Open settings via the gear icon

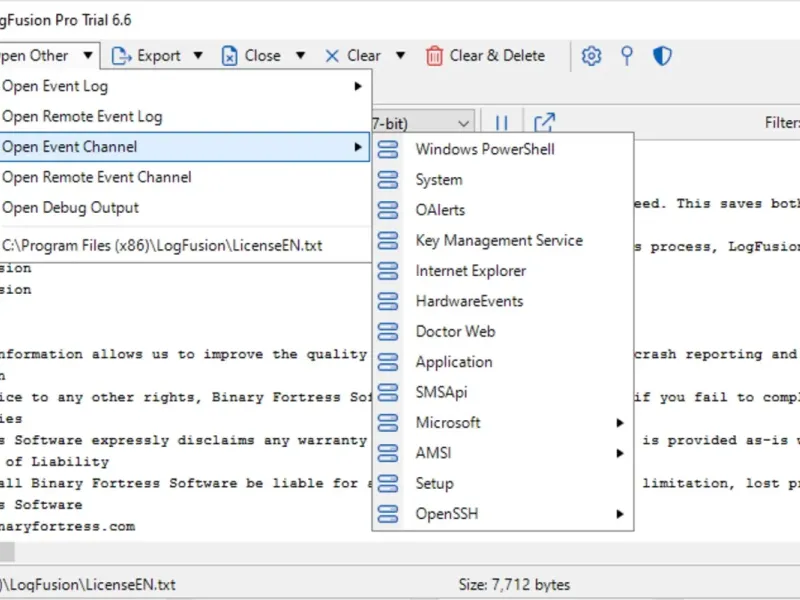[591, 56]
